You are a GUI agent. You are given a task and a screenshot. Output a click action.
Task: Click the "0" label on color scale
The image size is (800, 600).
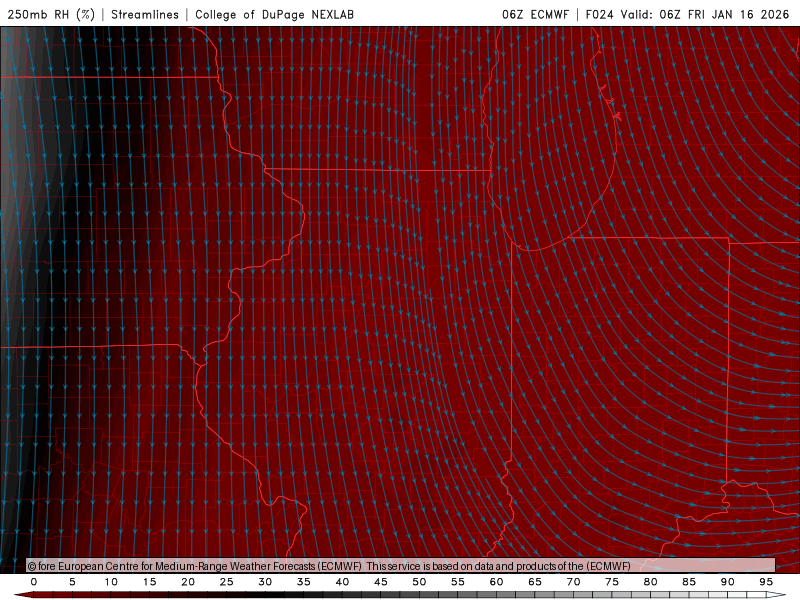pyautogui.click(x=34, y=582)
